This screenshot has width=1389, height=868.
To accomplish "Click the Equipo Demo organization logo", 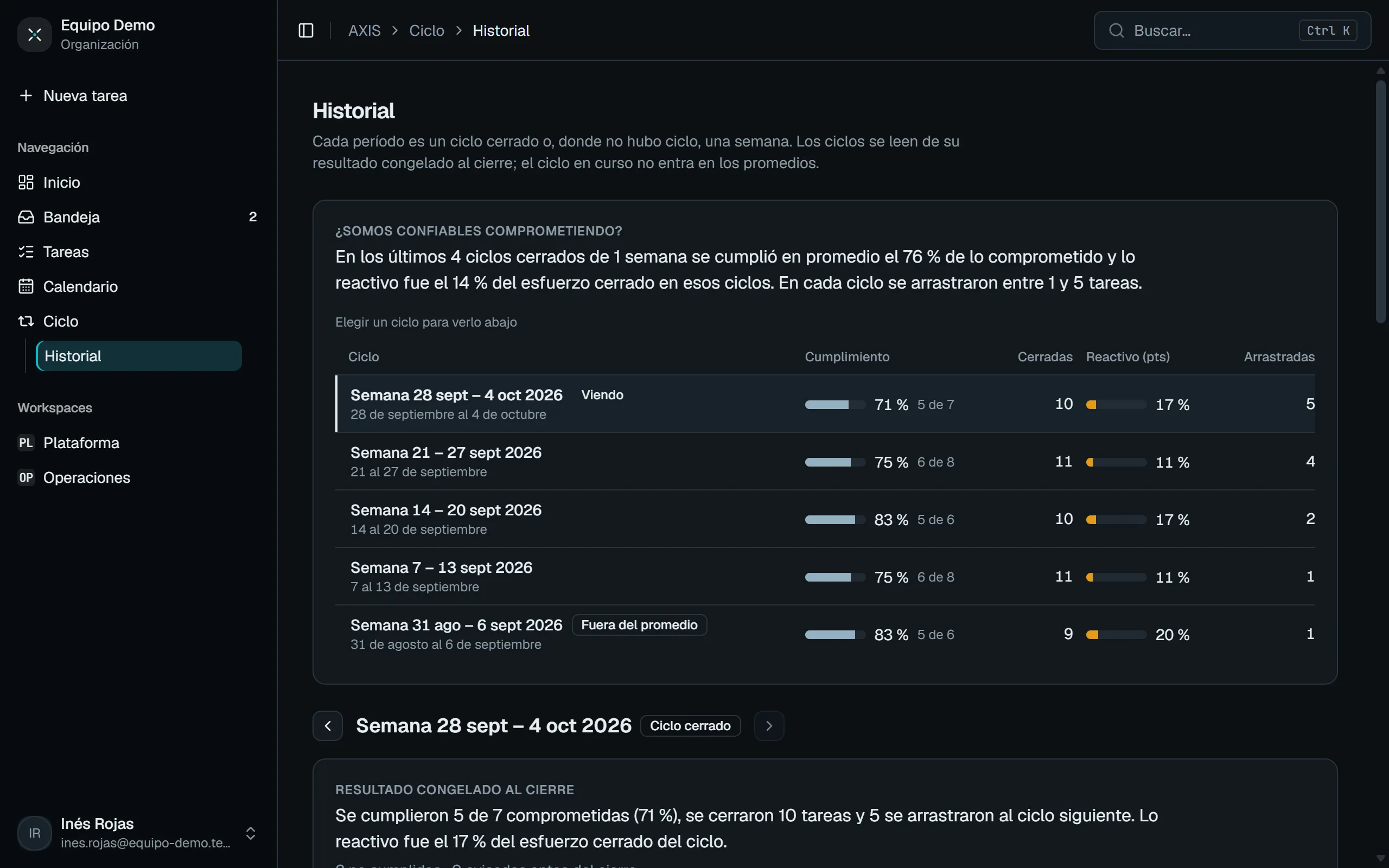I will (34, 34).
